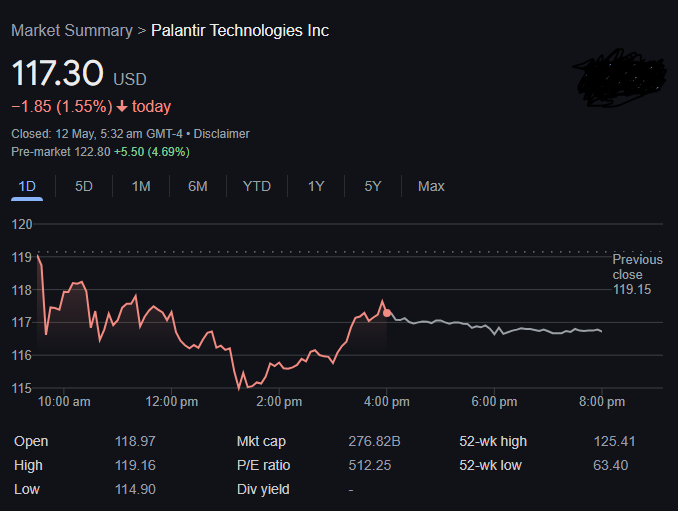This screenshot has height=511, width=678.
Task: Switch to the 5Y tab
Action: (x=372, y=186)
